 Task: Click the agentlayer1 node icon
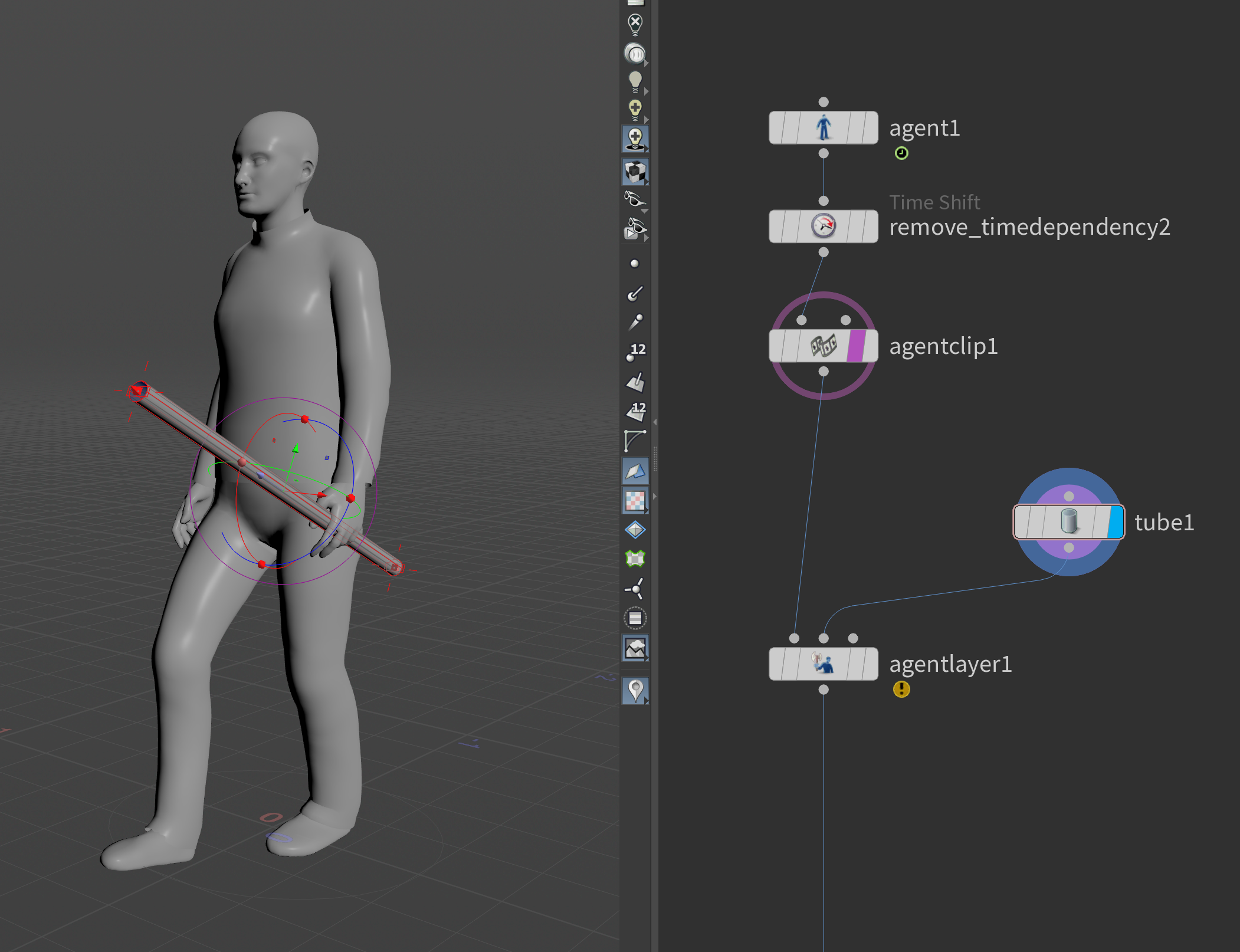tap(824, 664)
